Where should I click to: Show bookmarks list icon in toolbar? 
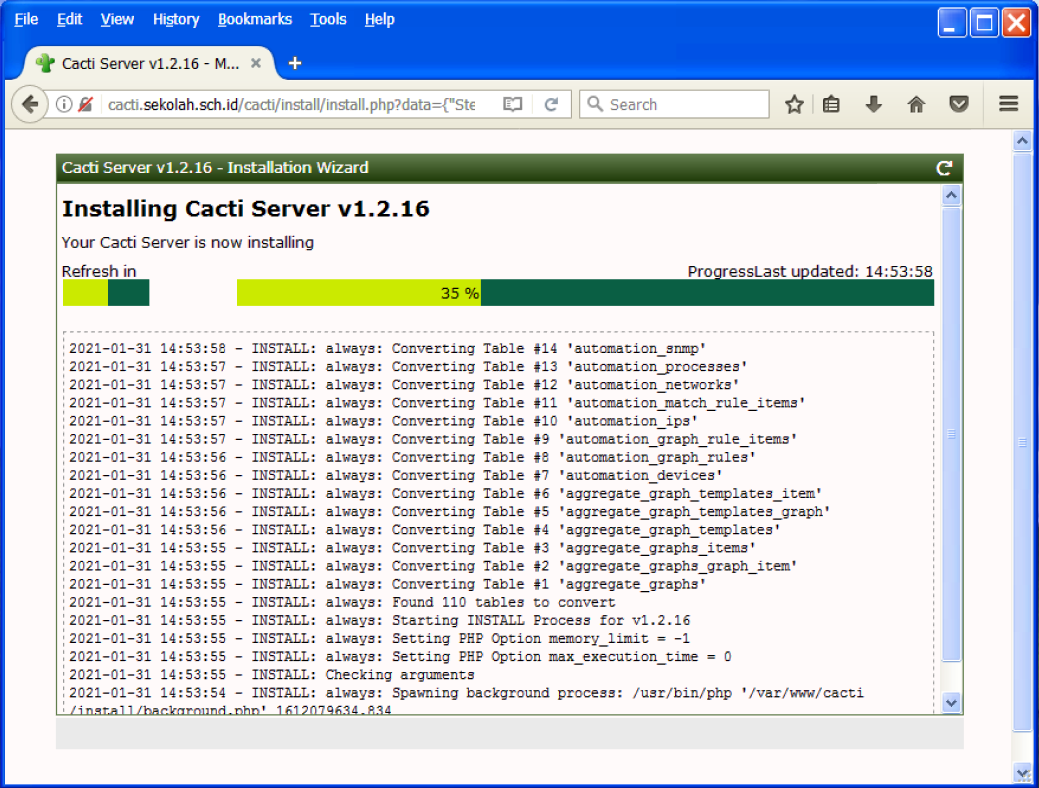coord(831,104)
